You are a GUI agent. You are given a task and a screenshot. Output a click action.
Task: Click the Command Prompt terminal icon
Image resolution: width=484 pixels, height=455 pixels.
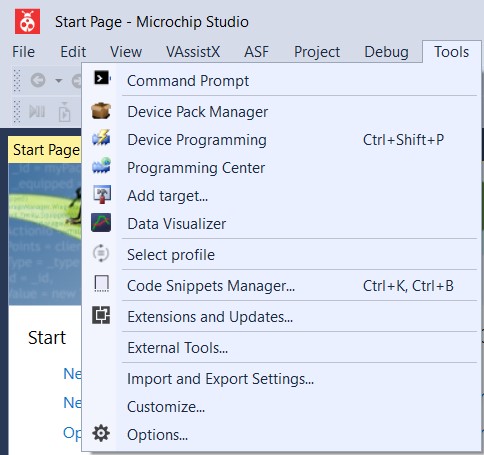102,78
